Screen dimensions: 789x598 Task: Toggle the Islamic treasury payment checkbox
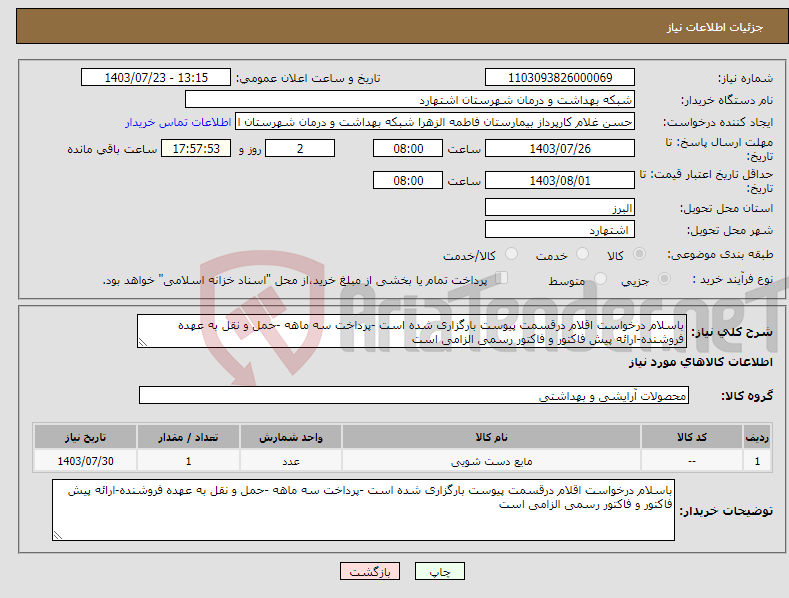[501, 278]
